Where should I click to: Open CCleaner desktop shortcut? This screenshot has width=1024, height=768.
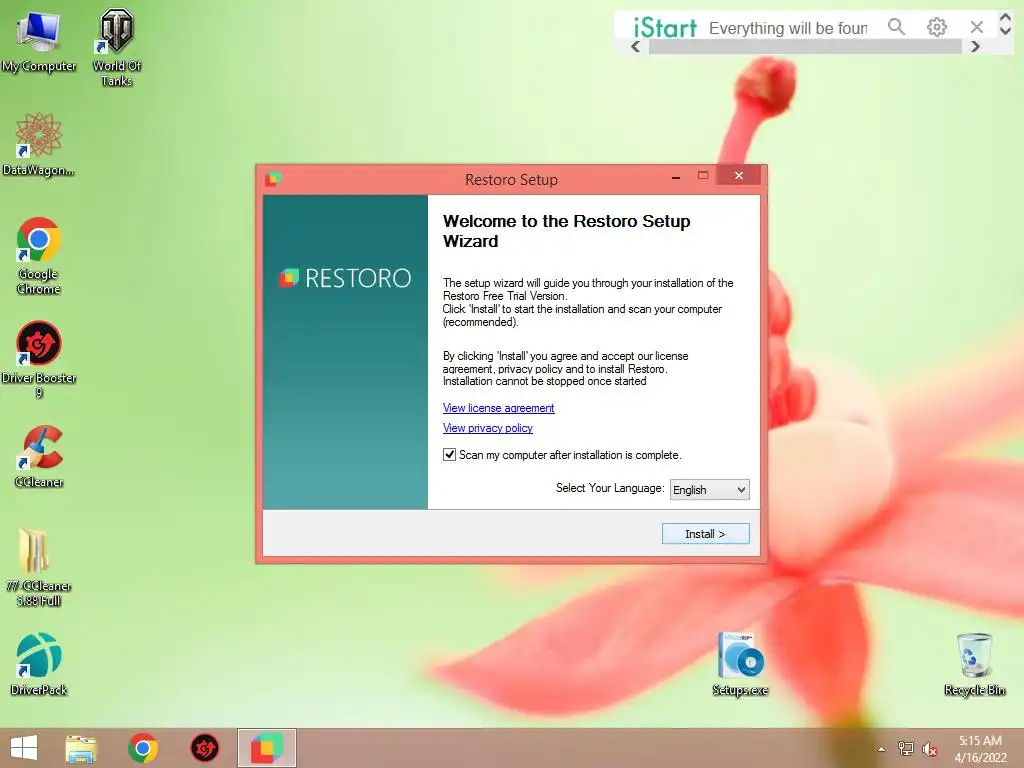(39, 456)
